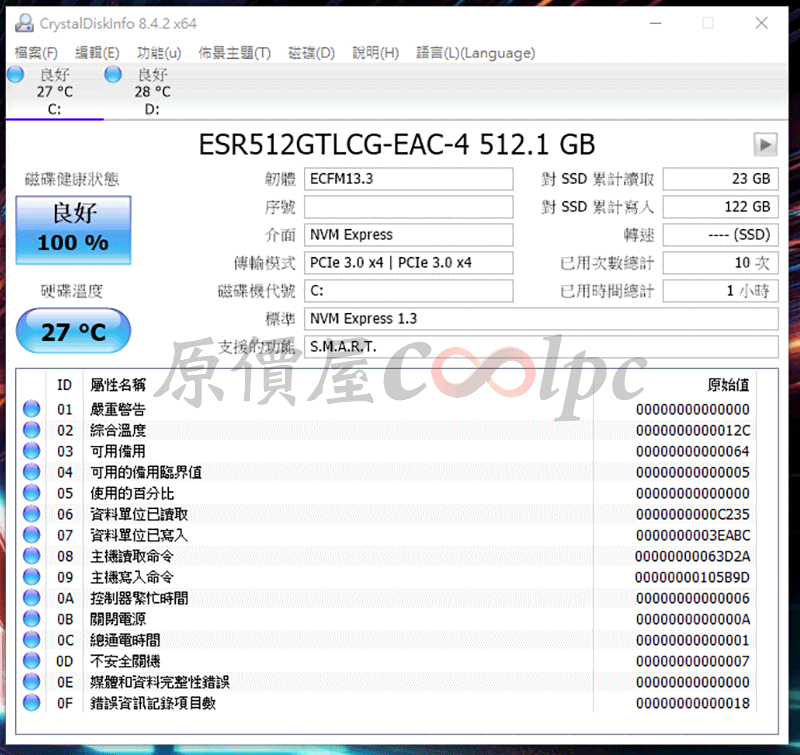Click raw value 00000000063D2A for 主機讀取命令
The image size is (800, 755).
pyautogui.click(x=692, y=556)
